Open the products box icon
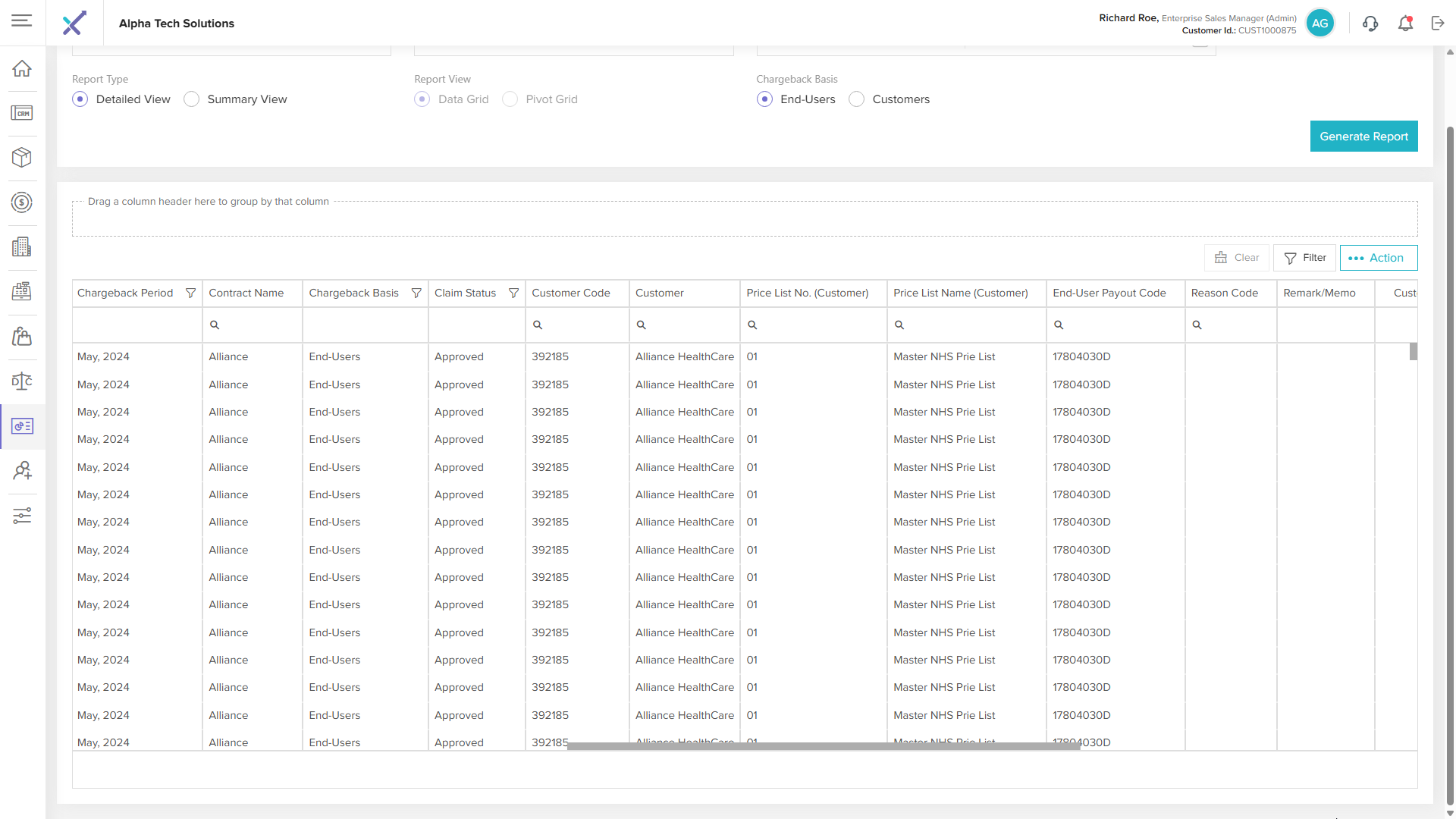 22,157
